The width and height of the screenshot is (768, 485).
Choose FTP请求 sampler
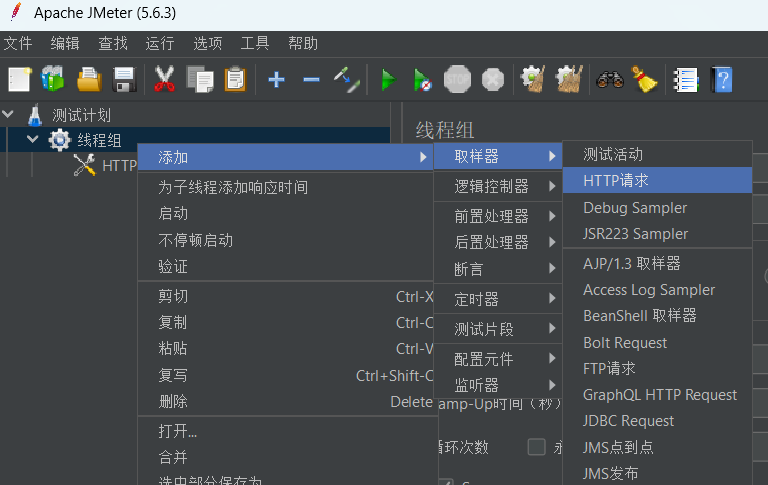(657, 368)
